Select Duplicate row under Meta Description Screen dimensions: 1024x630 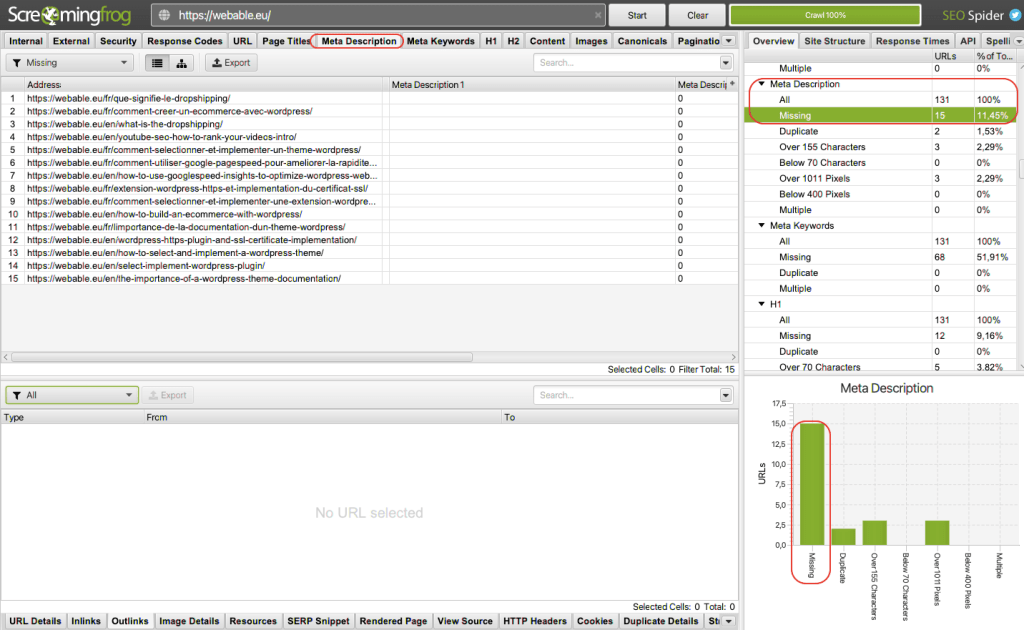click(880, 131)
